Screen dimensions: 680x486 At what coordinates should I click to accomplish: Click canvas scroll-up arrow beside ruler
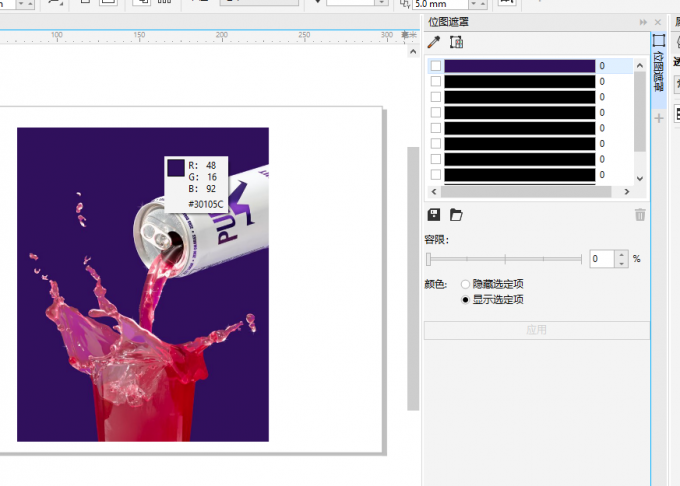coord(413,52)
